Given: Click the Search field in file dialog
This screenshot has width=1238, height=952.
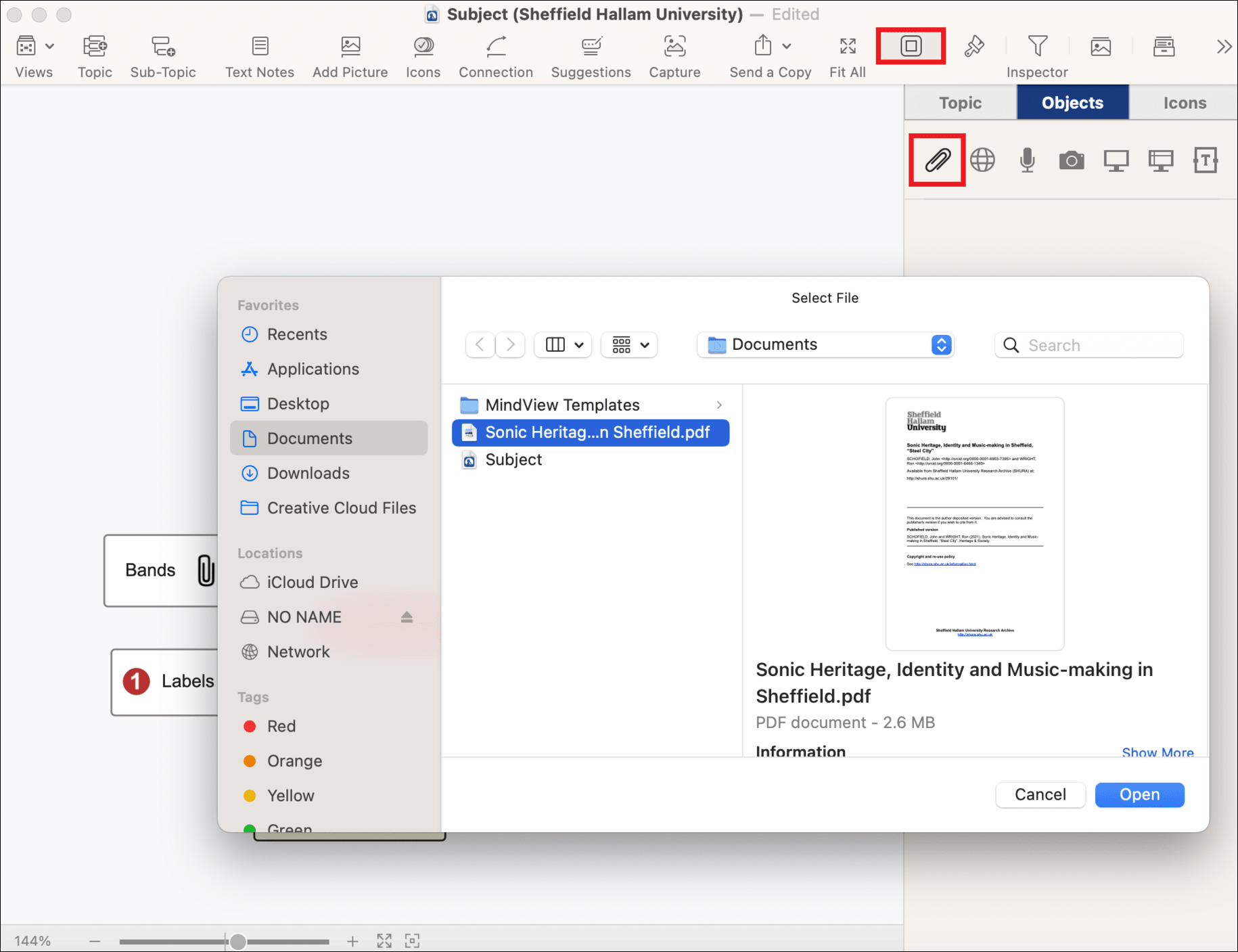Looking at the screenshot, I should 1096,345.
